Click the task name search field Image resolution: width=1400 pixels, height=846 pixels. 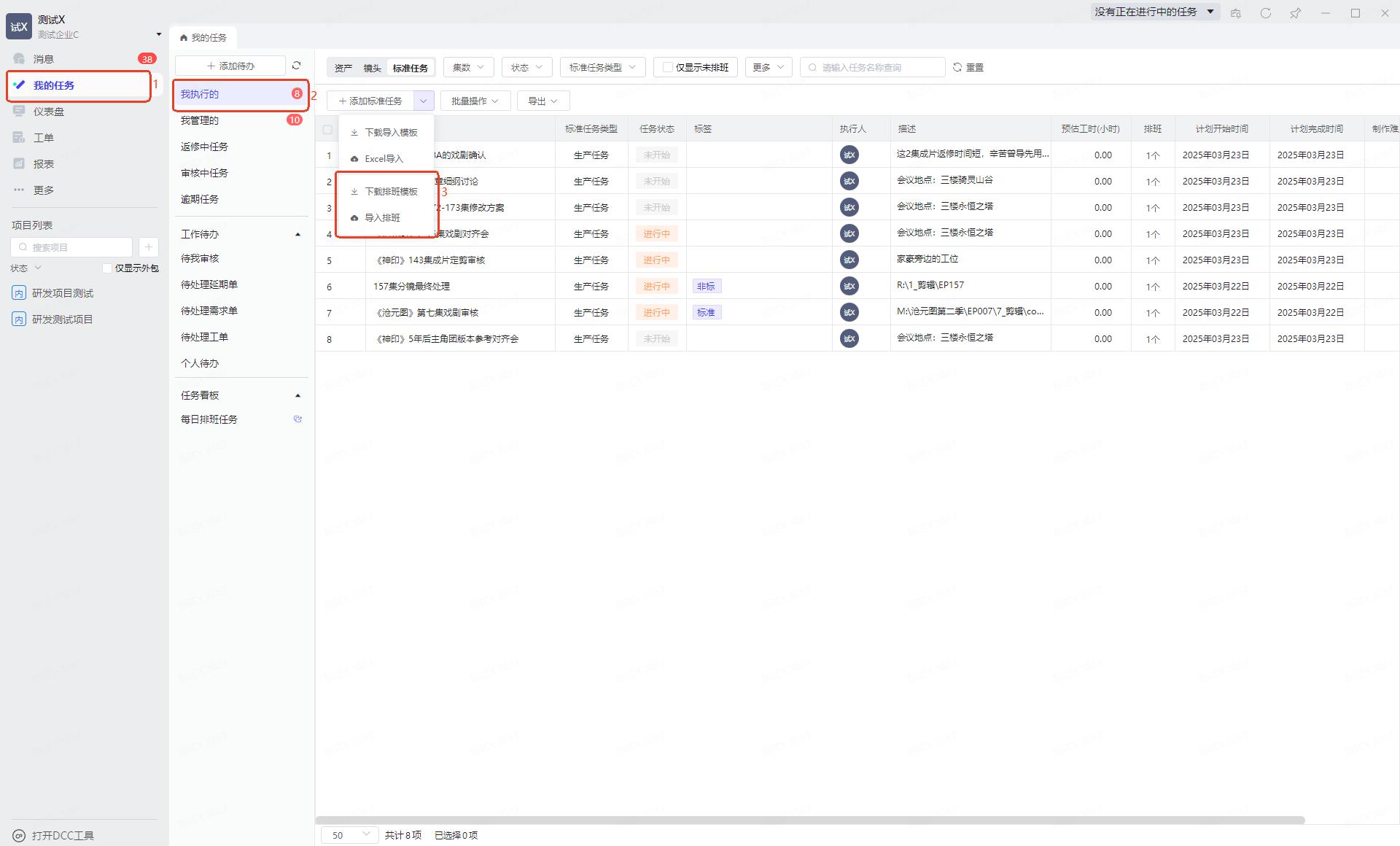pos(872,67)
